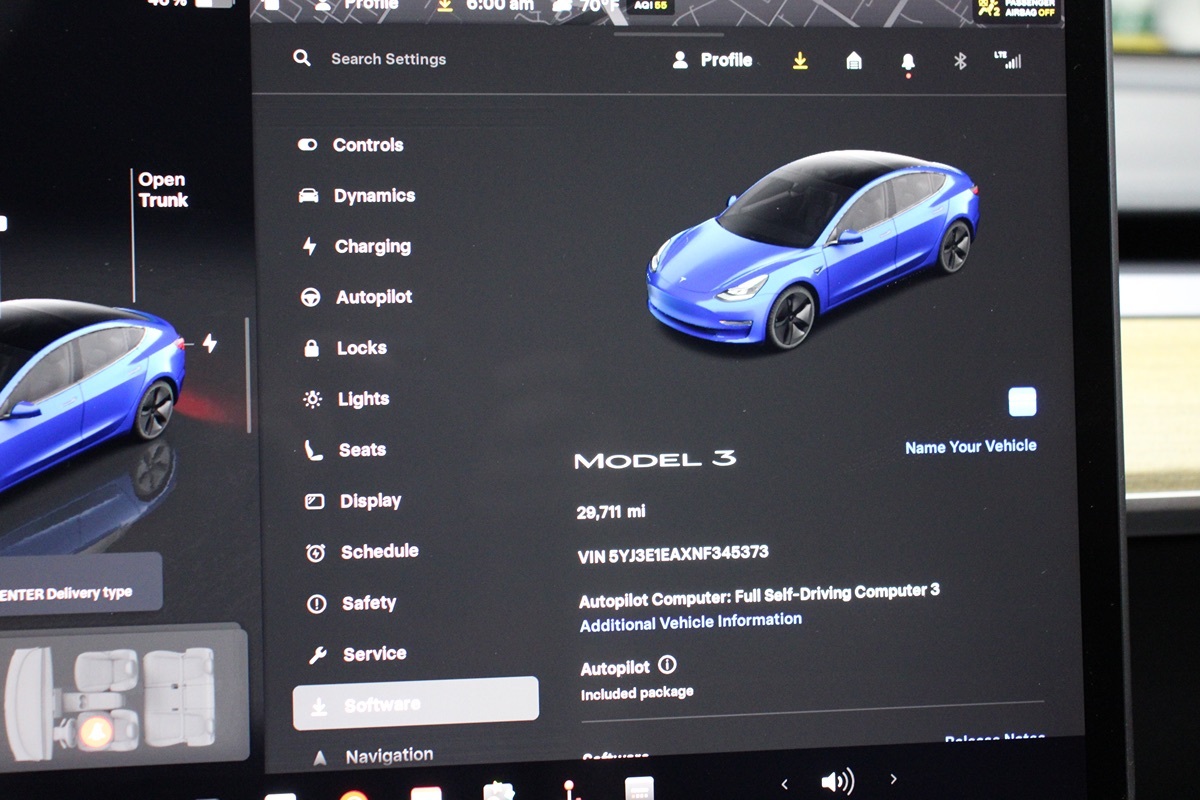Open the Display settings section
The image size is (1200, 800).
(x=369, y=501)
